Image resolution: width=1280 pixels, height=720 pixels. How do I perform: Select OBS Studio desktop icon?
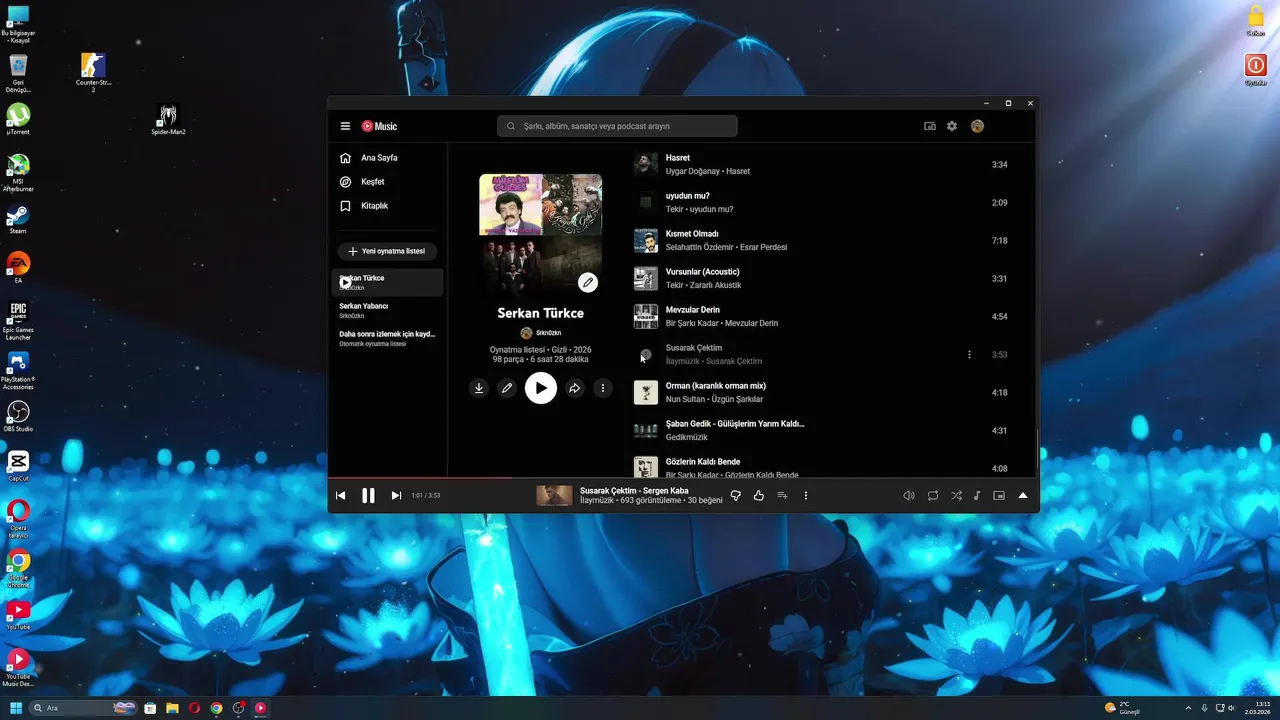coord(18,417)
